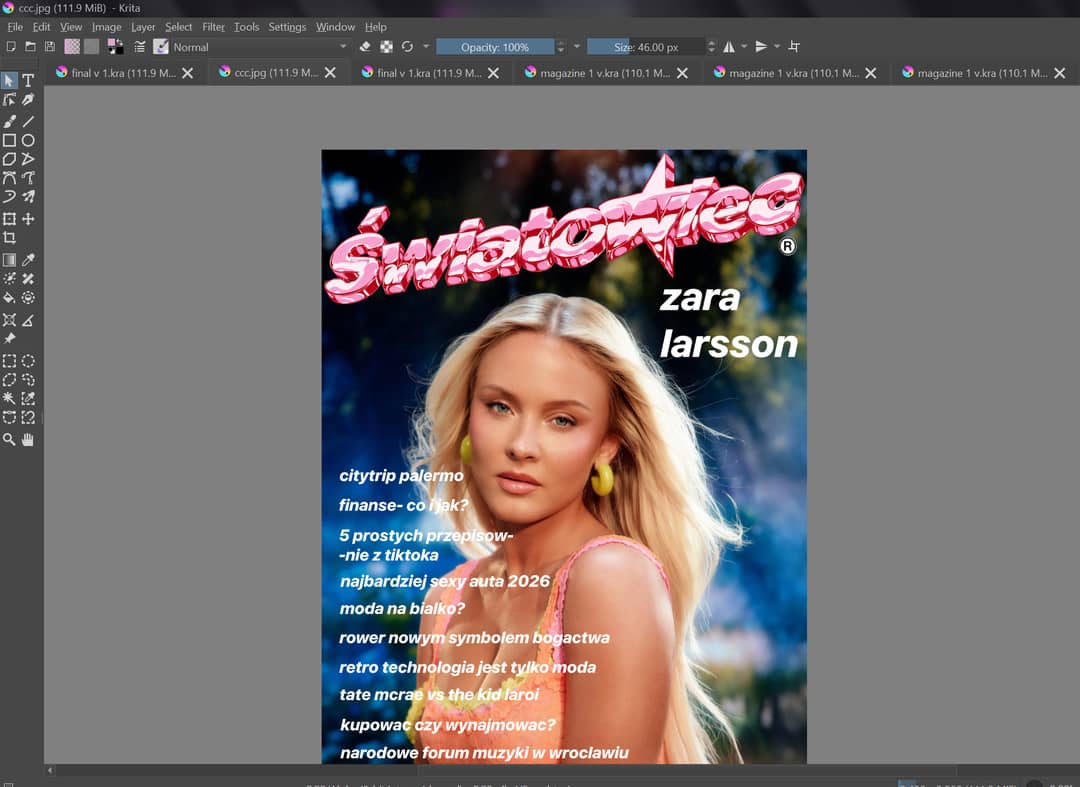Click the Opacity 100% slider
Image resolution: width=1080 pixels, height=787 pixels.
point(495,47)
